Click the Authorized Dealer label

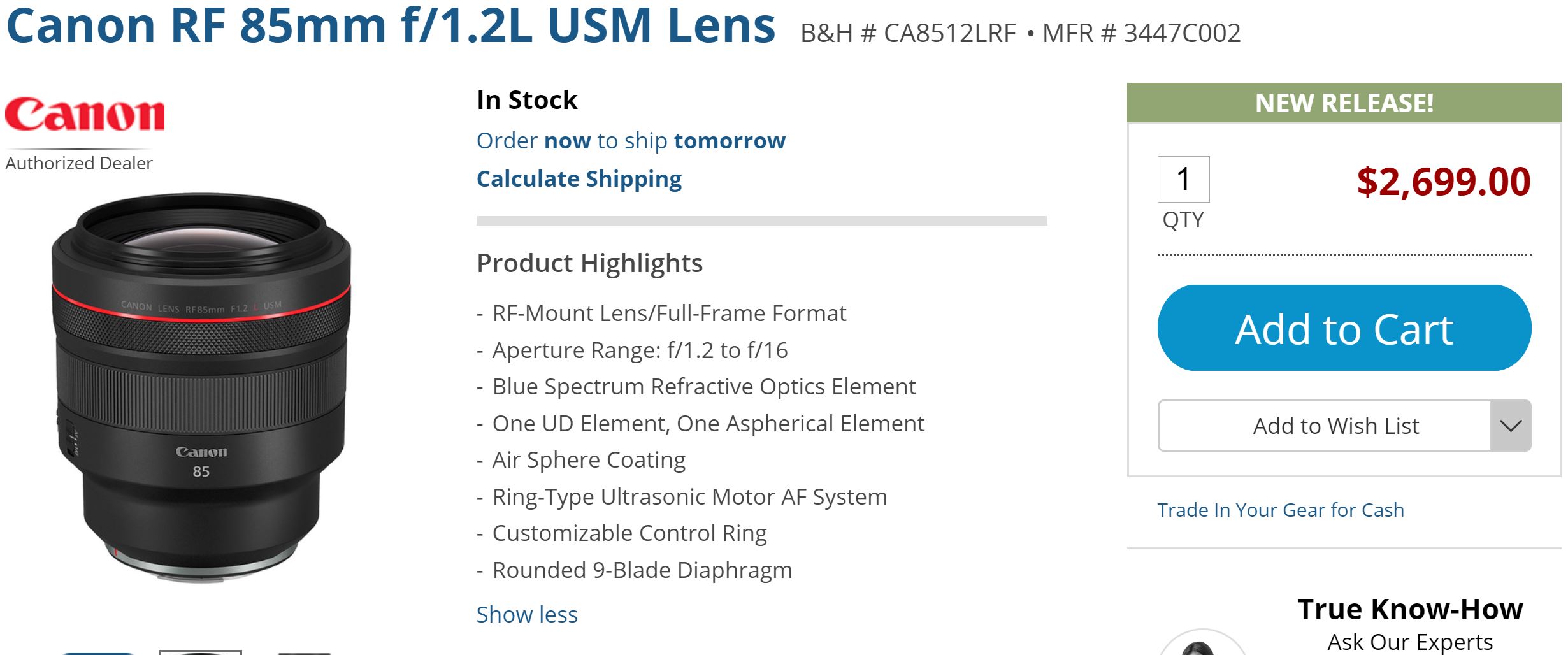pos(79,164)
